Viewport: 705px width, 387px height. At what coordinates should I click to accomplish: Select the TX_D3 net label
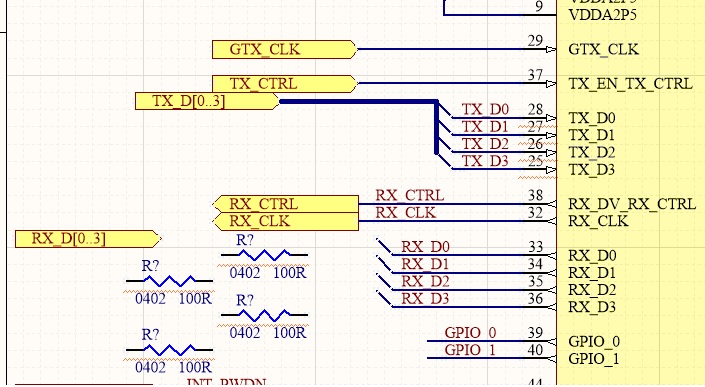[x=485, y=161]
